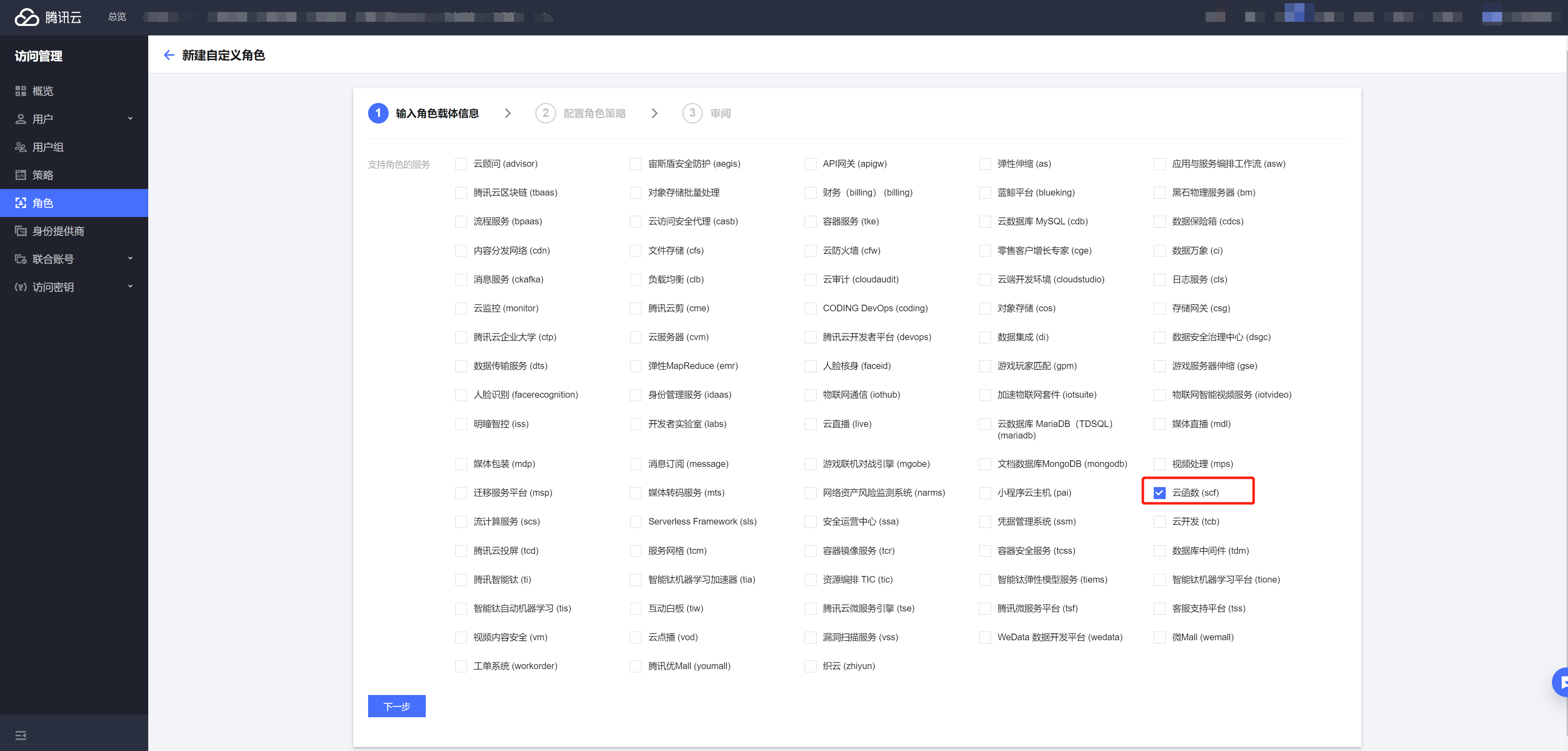
Task: Click the 访问管理 sidebar heading
Action: tap(38, 56)
